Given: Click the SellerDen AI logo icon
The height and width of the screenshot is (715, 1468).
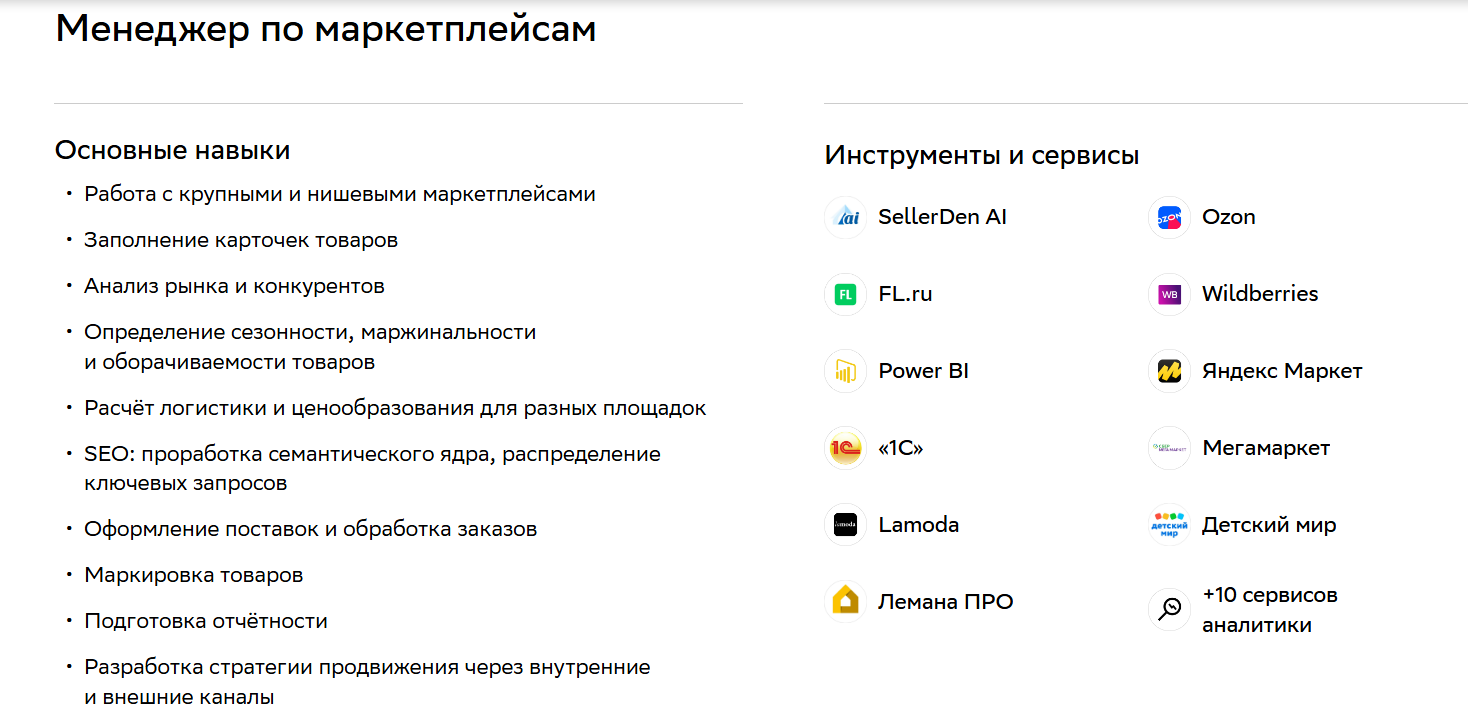Looking at the screenshot, I should coord(845,217).
